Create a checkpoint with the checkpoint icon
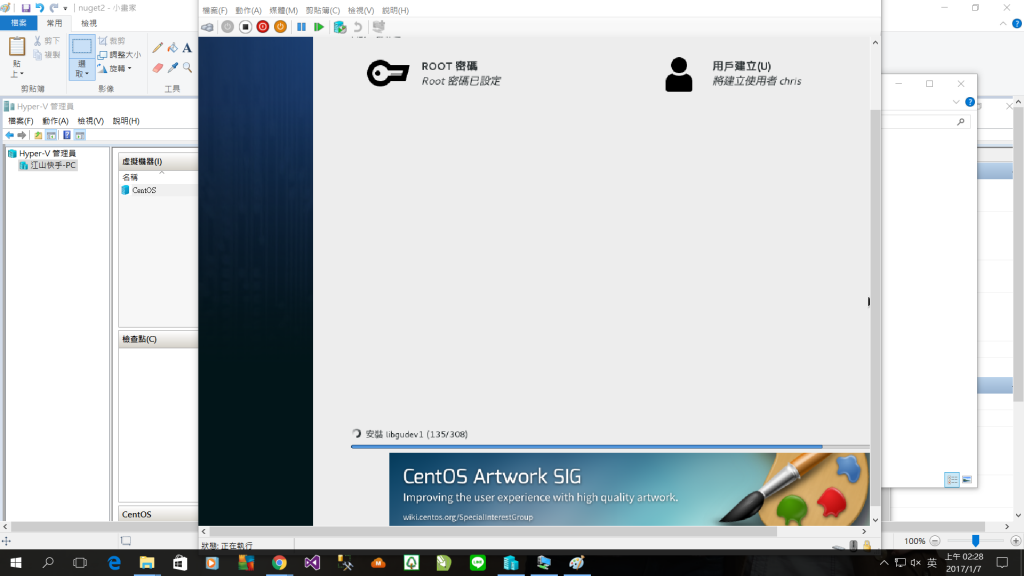The image size is (1024, 576). tap(340, 27)
